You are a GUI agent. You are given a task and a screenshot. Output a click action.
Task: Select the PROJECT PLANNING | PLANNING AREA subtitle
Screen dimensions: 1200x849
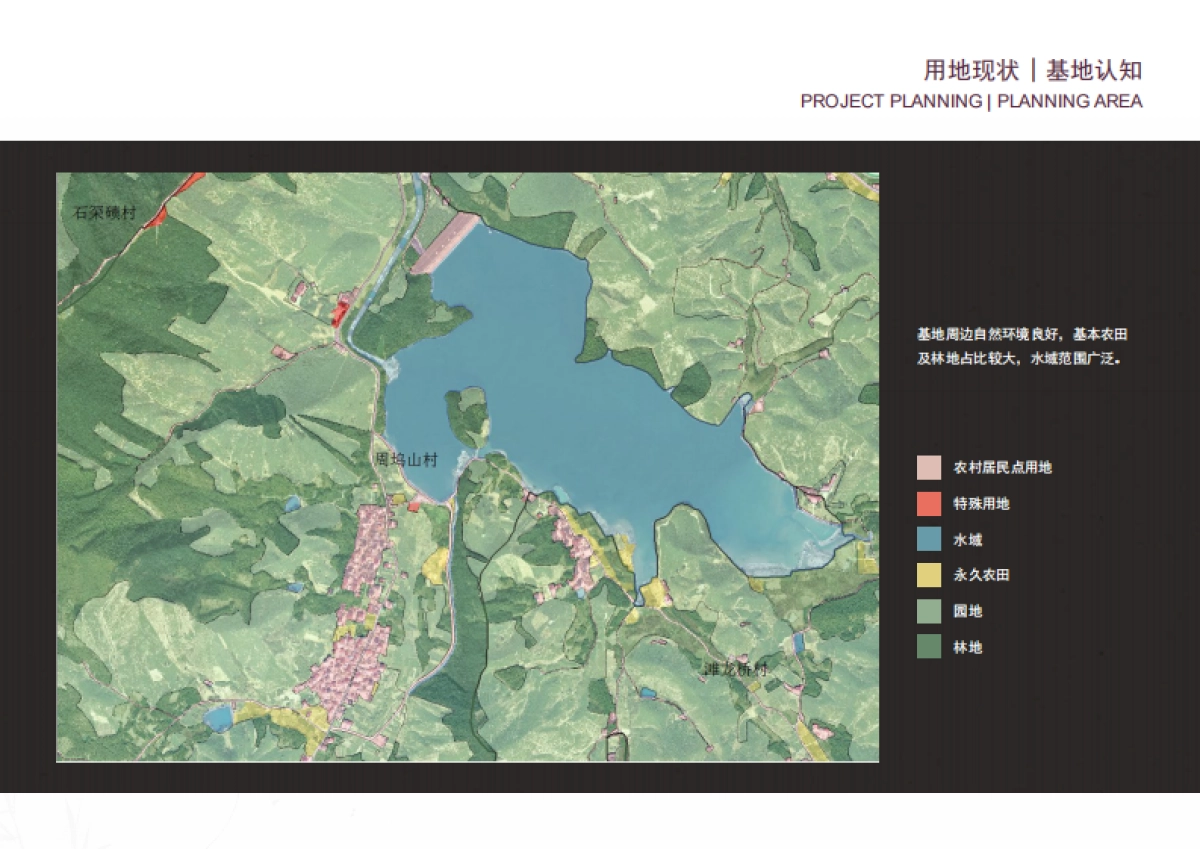click(x=970, y=101)
